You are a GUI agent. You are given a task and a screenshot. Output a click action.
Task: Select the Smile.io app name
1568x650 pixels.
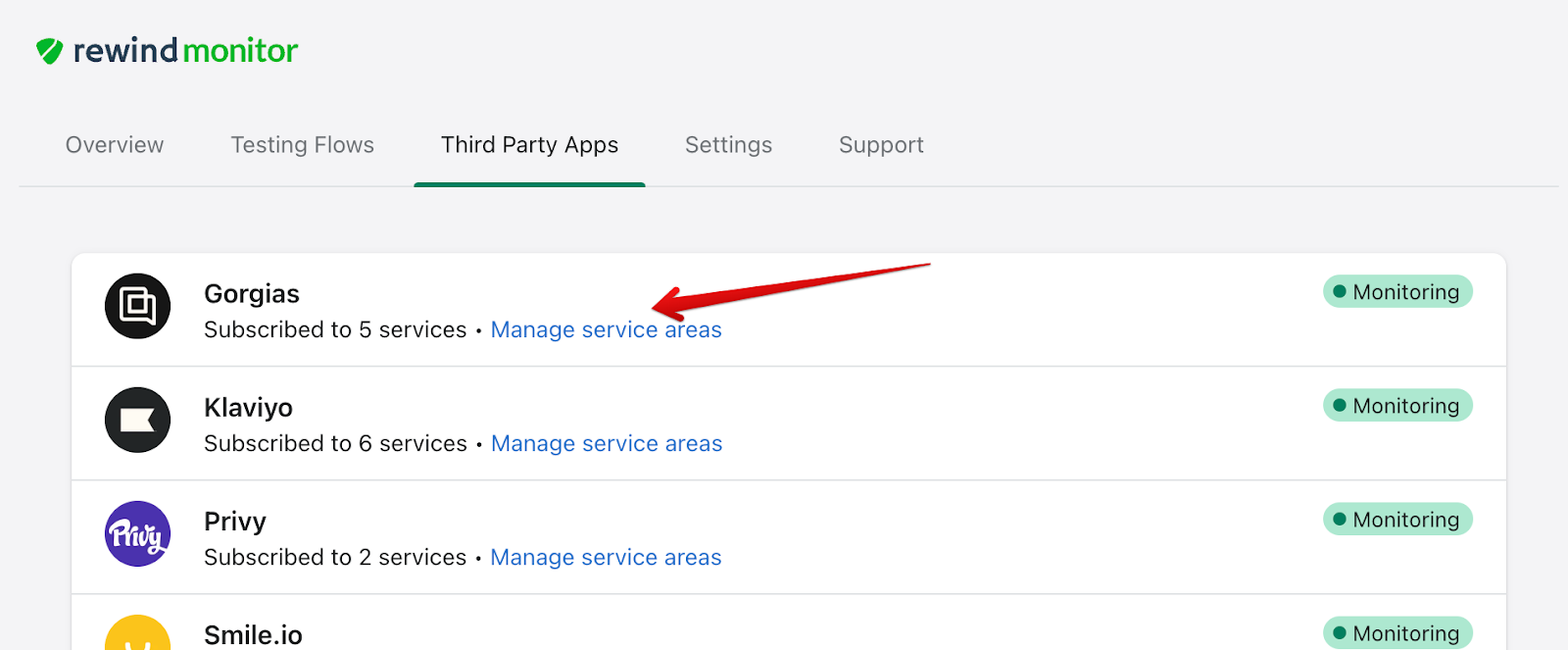pyautogui.click(x=253, y=635)
